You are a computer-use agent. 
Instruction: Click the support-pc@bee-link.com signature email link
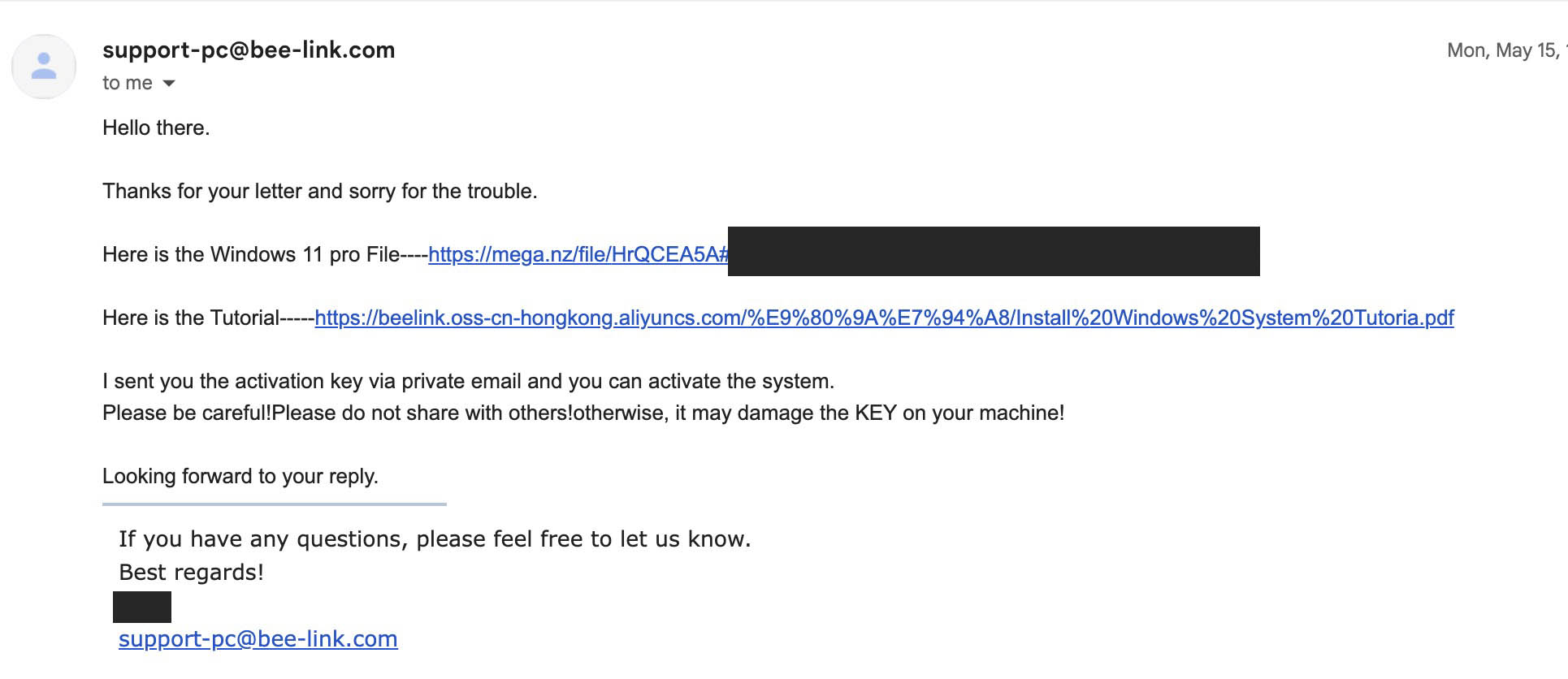(x=258, y=639)
